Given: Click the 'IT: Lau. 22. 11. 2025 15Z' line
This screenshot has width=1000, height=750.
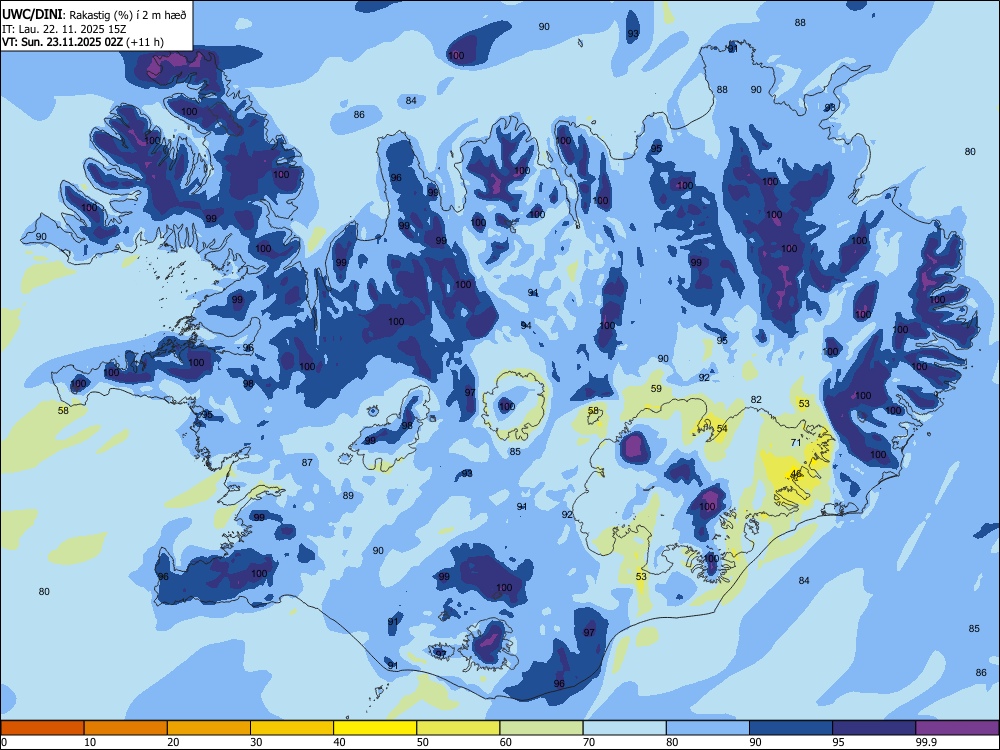Looking at the screenshot, I should coord(64,29).
